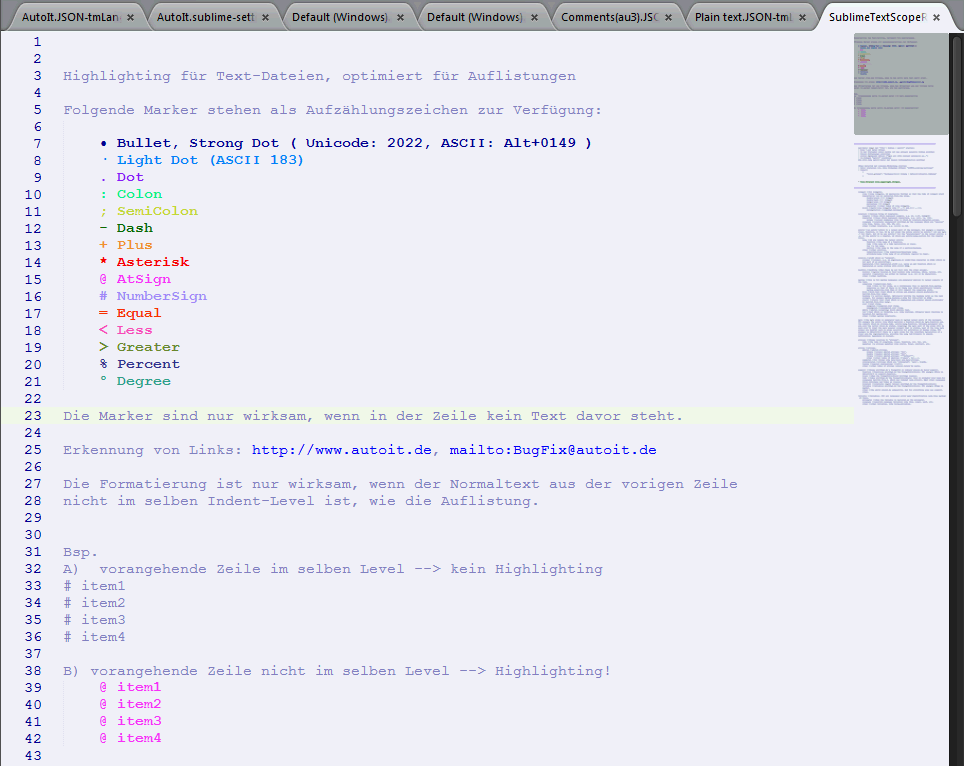Open the AutoIt.sublime-settings tab

click(205, 18)
